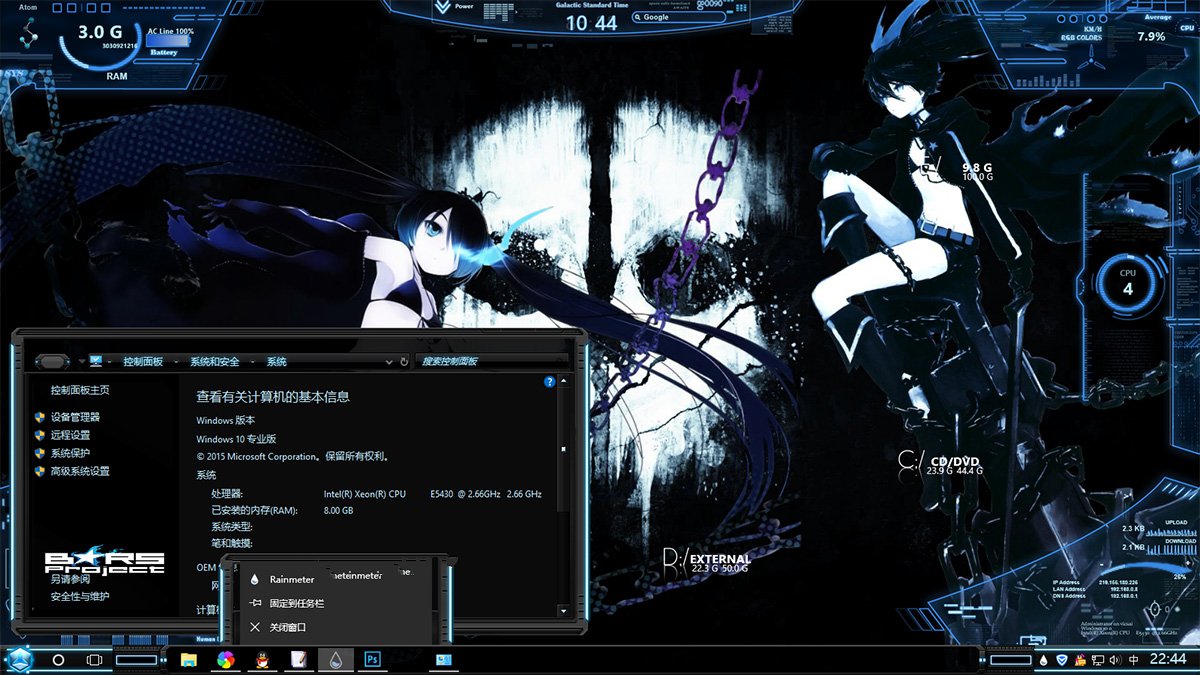Open File Explorer from the taskbar

[x=188, y=660]
